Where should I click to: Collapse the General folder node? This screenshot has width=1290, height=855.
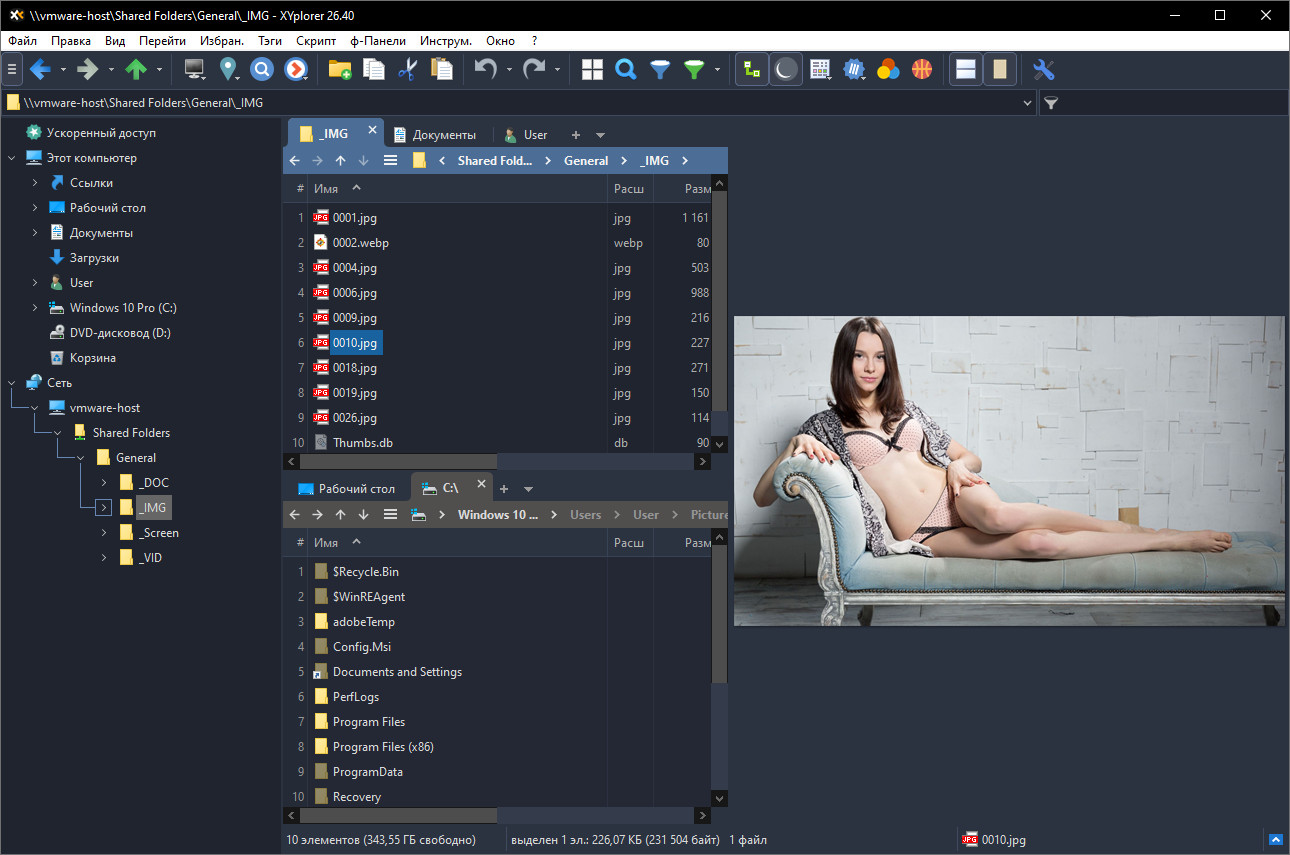pyautogui.click(x=81, y=458)
